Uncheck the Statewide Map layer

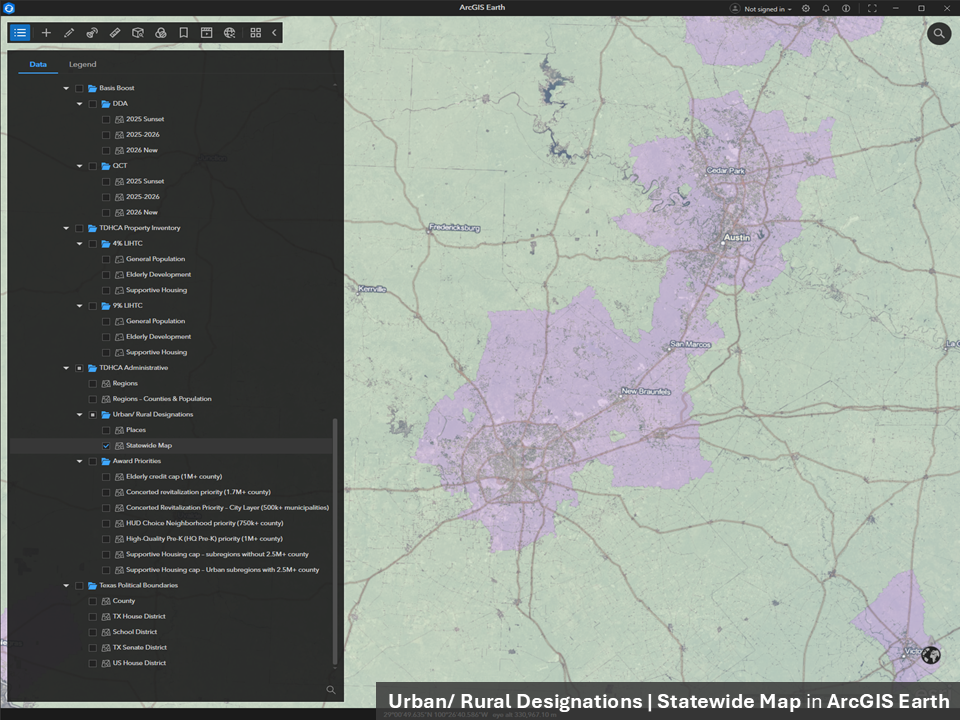(106, 446)
